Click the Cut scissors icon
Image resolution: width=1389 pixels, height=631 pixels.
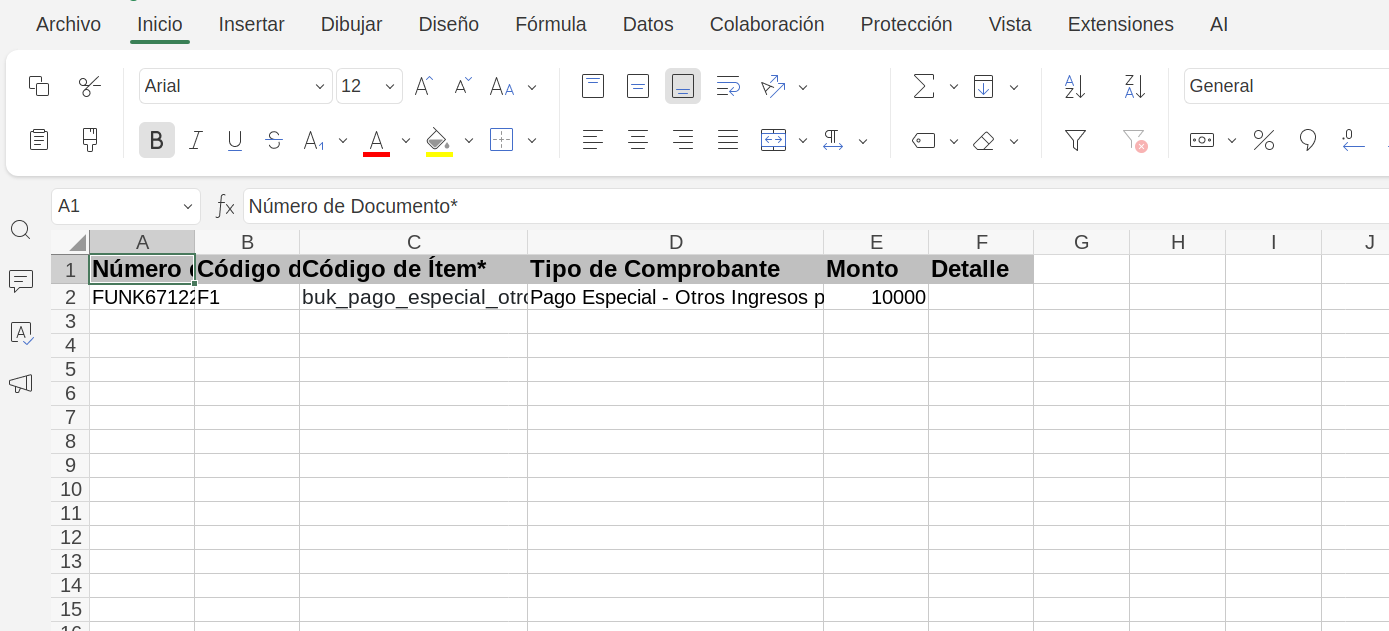tap(90, 87)
